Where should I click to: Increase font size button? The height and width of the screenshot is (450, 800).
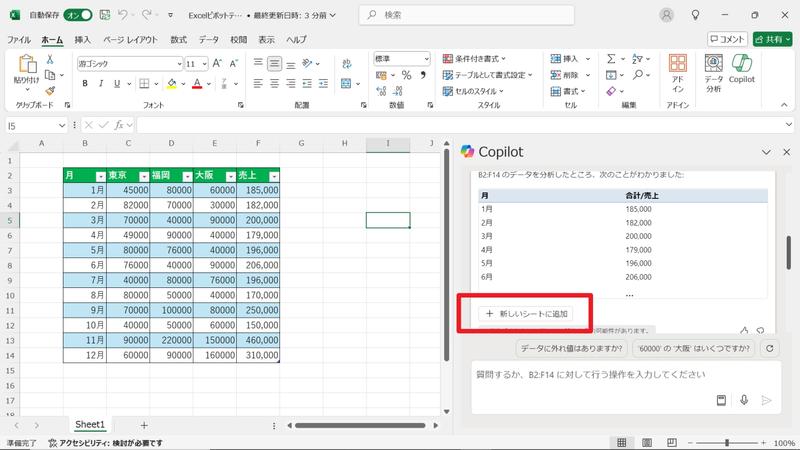click(217, 63)
